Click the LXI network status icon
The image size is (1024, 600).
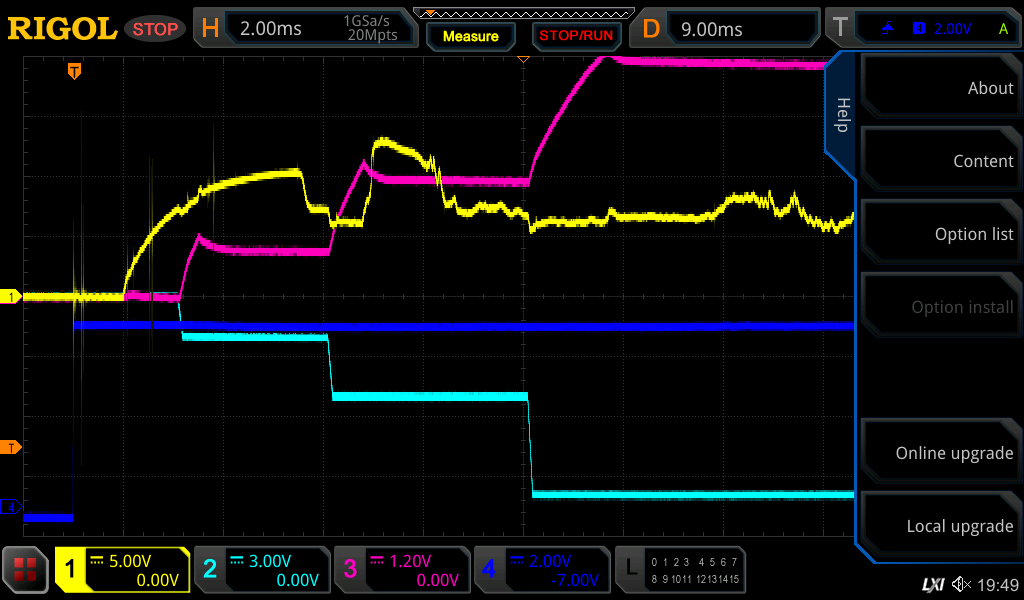(x=932, y=584)
